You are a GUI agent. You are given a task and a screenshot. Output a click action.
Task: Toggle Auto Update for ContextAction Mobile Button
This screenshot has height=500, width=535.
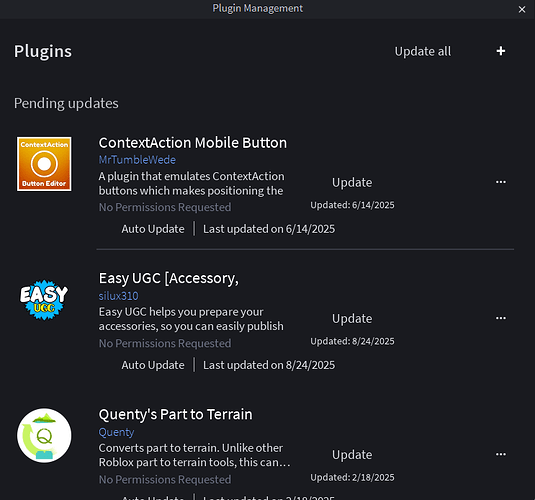pyautogui.click(x=153, y=229)
